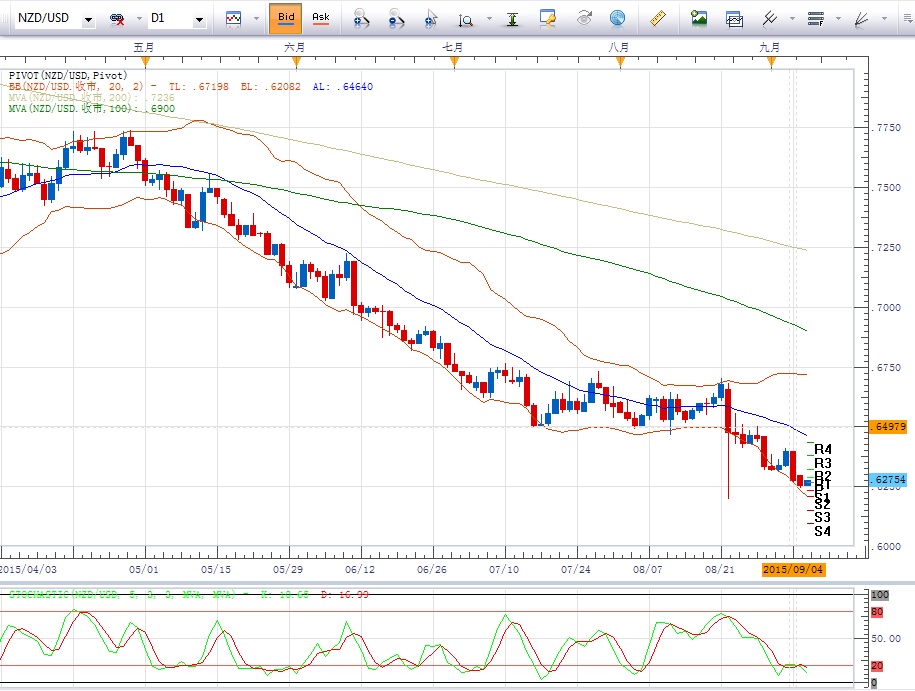Viewport: 915px width, 691px height.
Task: Expand the Fibonacci tool dropdown arrow
Action: pyautogui.click(x=839, y=19)
